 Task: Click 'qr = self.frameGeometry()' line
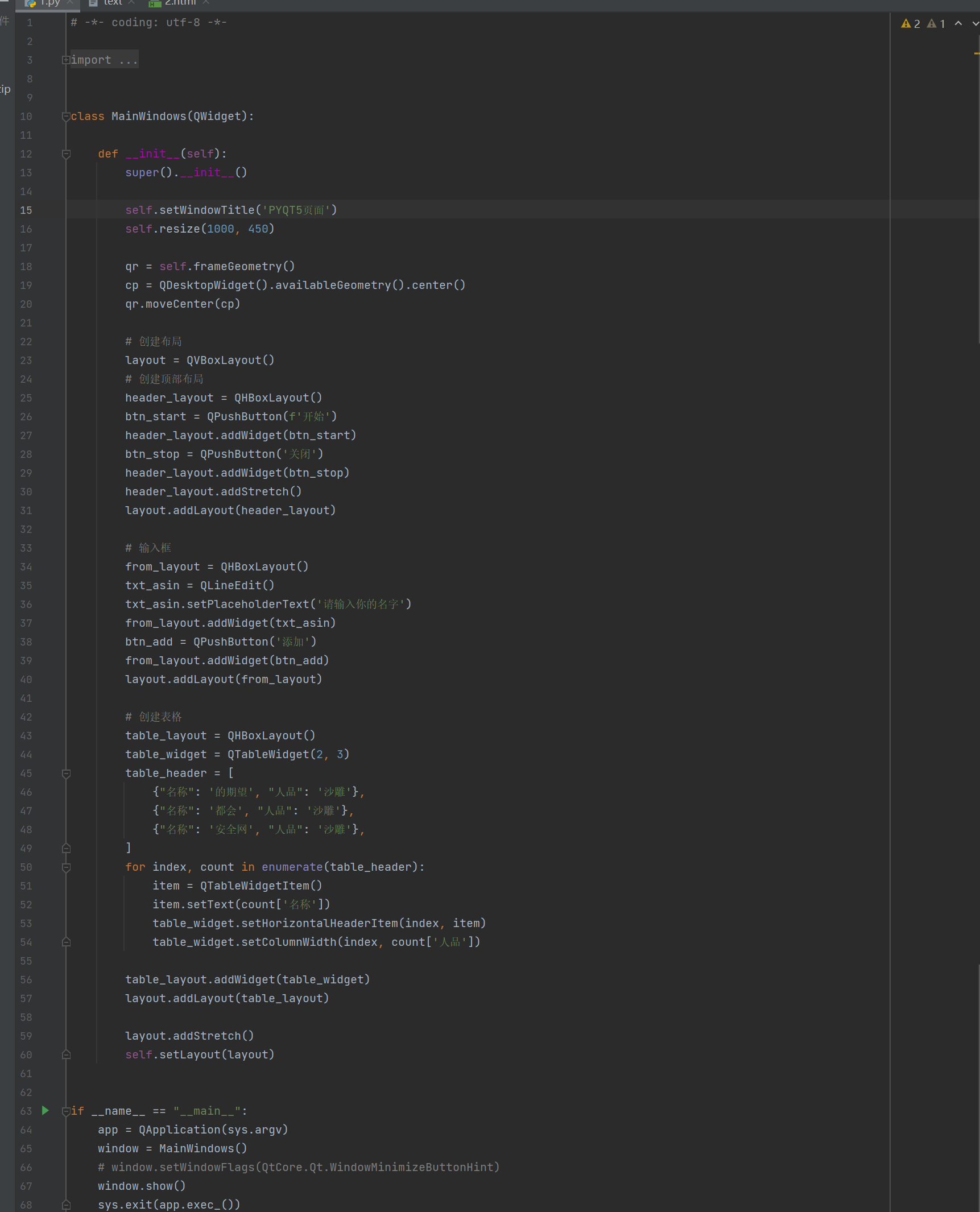(x=210, y=267)
